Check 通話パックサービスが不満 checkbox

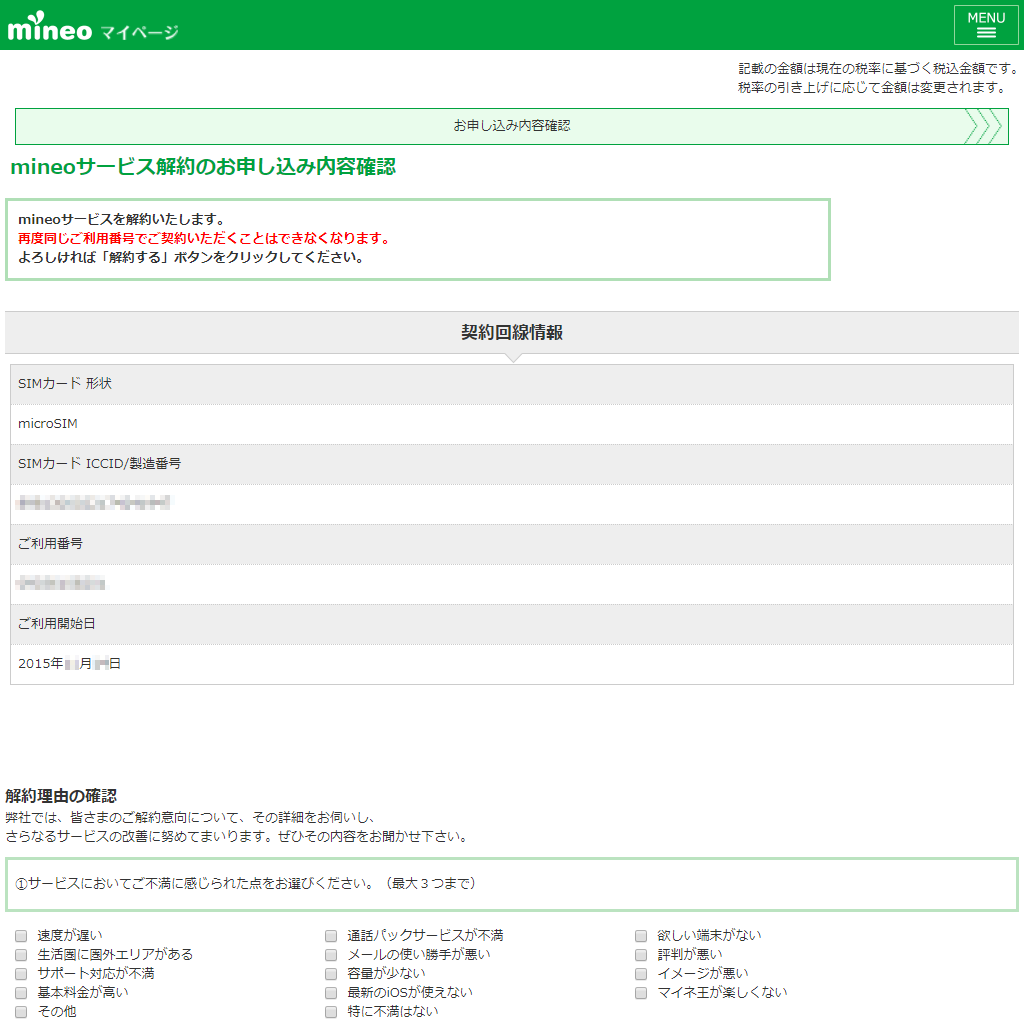tap(331, 936)
